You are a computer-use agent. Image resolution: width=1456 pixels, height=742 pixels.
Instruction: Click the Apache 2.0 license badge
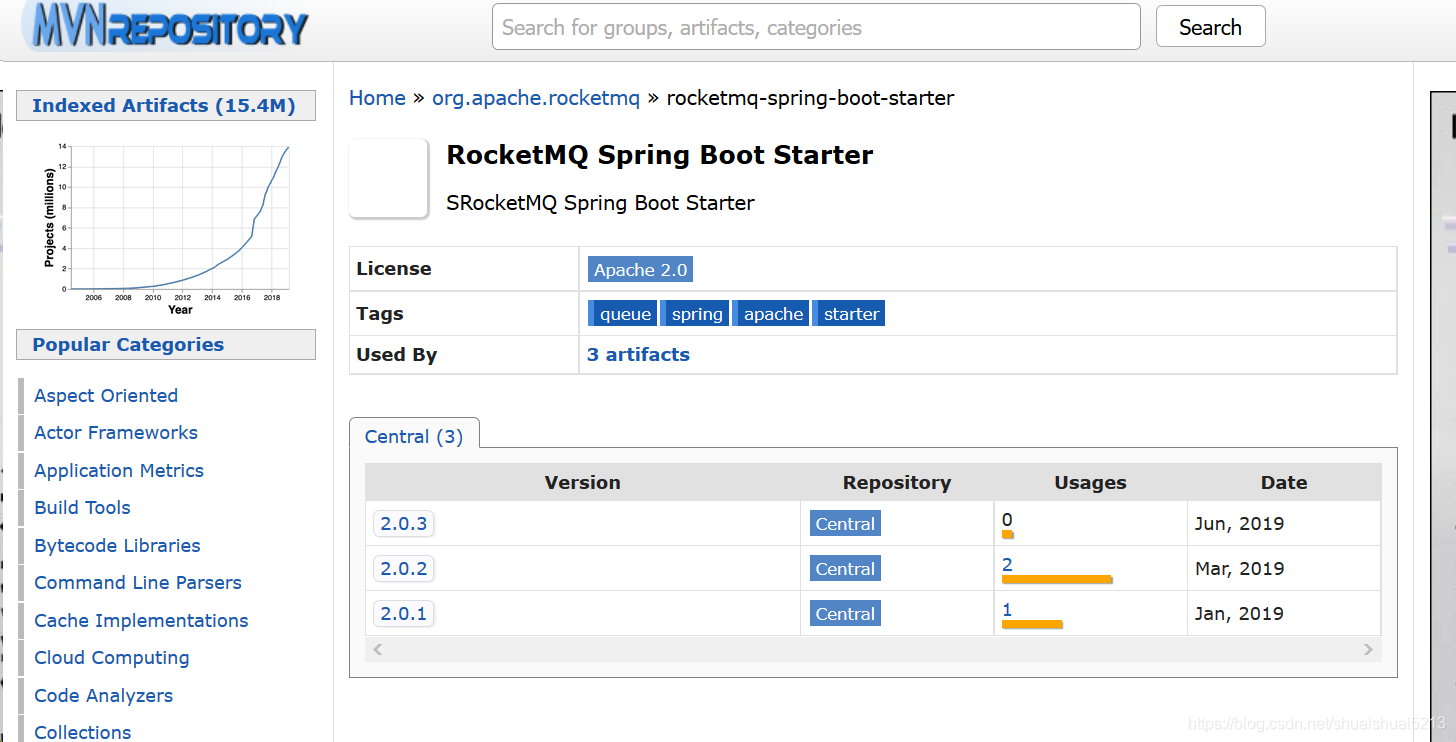pyautogui.click(x=640, y=270)
